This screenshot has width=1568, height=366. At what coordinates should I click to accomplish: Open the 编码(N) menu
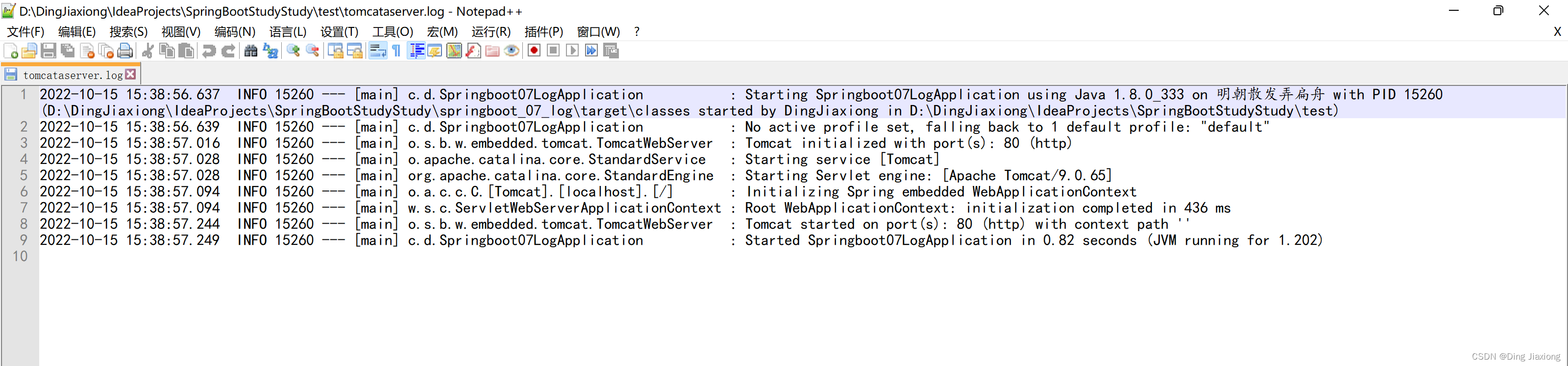(x=234, y=32)
